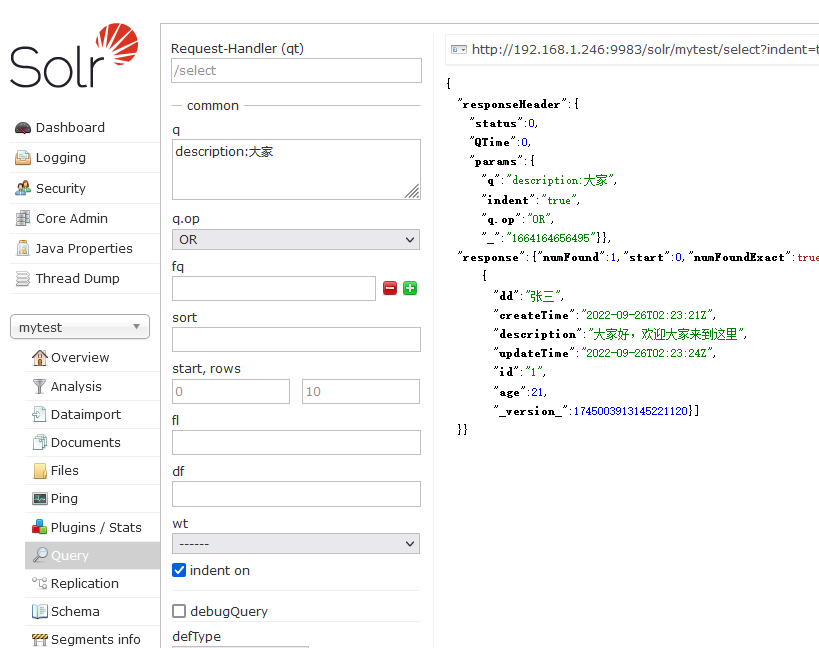Click the "_version_" value 1745003913145221120
Image resolution: width=819 pixels, height=648 pixels.
[x=630, y=411]
